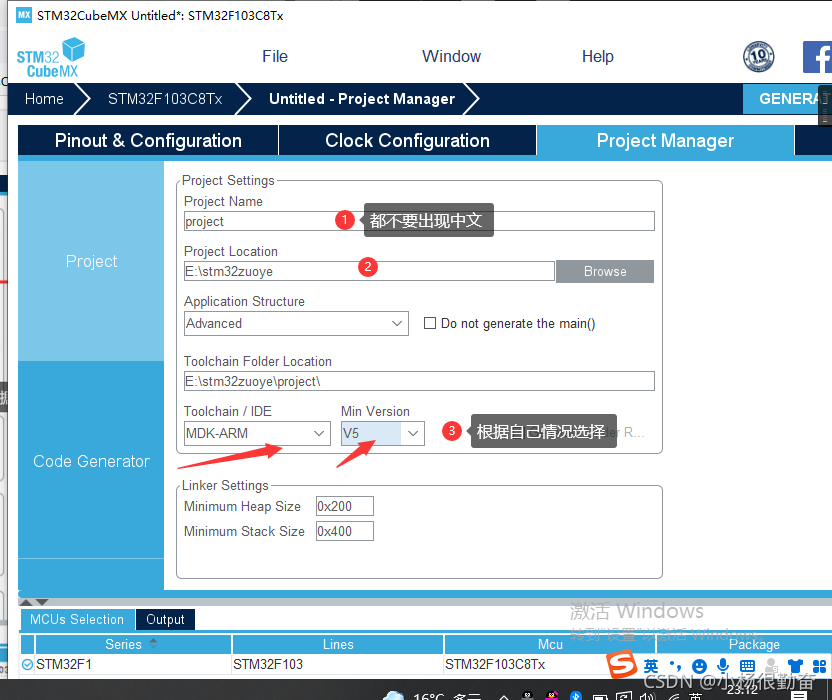
Task: Click the Sogou input method logo
Action: 621,664
